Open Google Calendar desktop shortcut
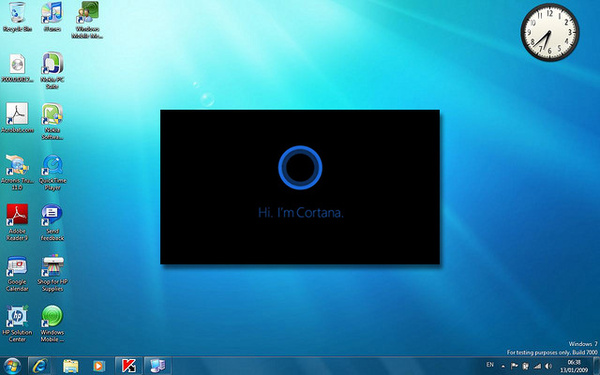Screen dimensions: 600x375 coord(17,274)
